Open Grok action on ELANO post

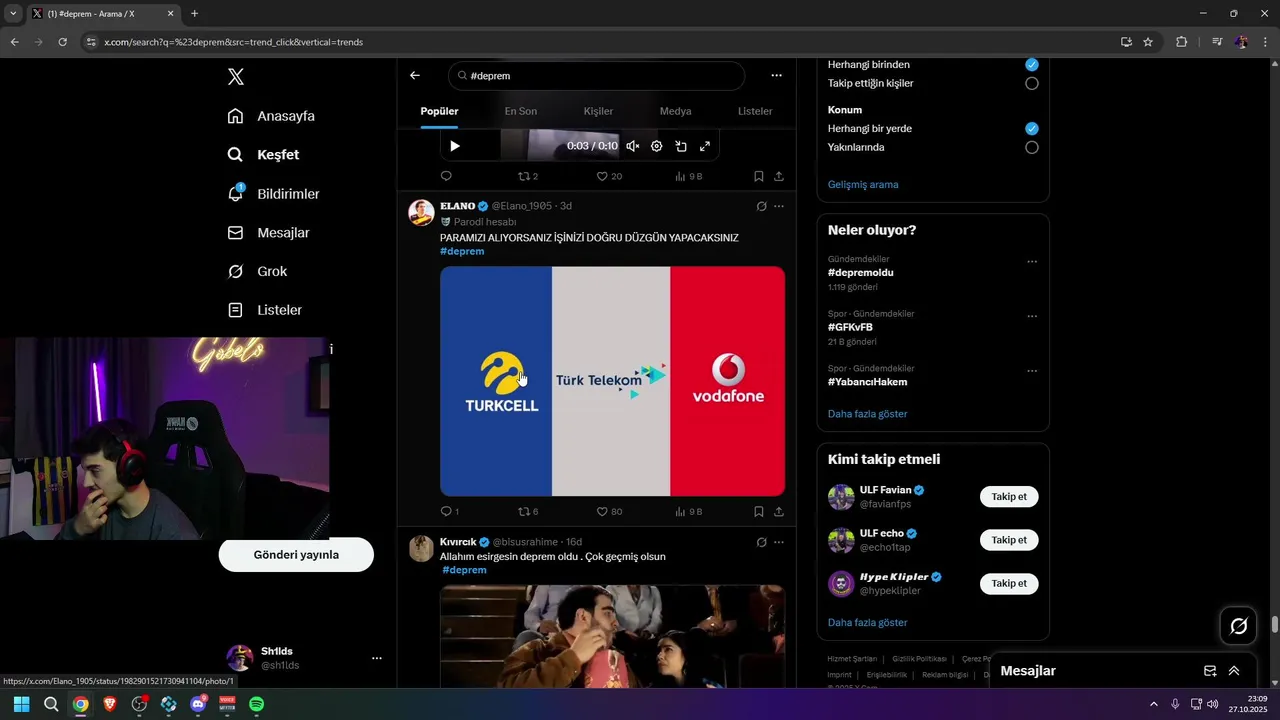[761, 206]
